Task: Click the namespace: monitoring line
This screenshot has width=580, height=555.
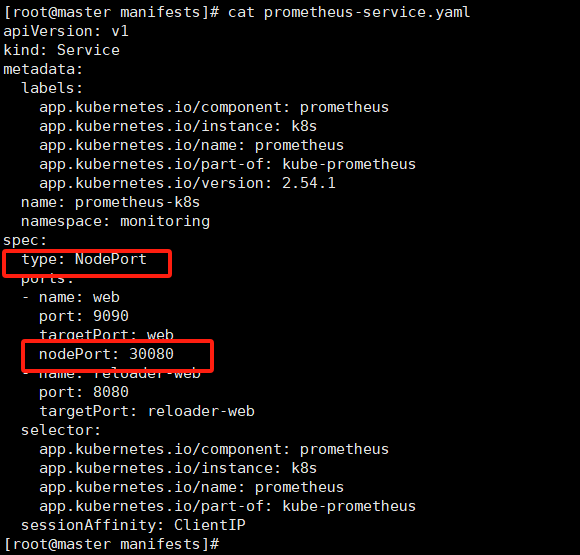Action: (115, 221)
